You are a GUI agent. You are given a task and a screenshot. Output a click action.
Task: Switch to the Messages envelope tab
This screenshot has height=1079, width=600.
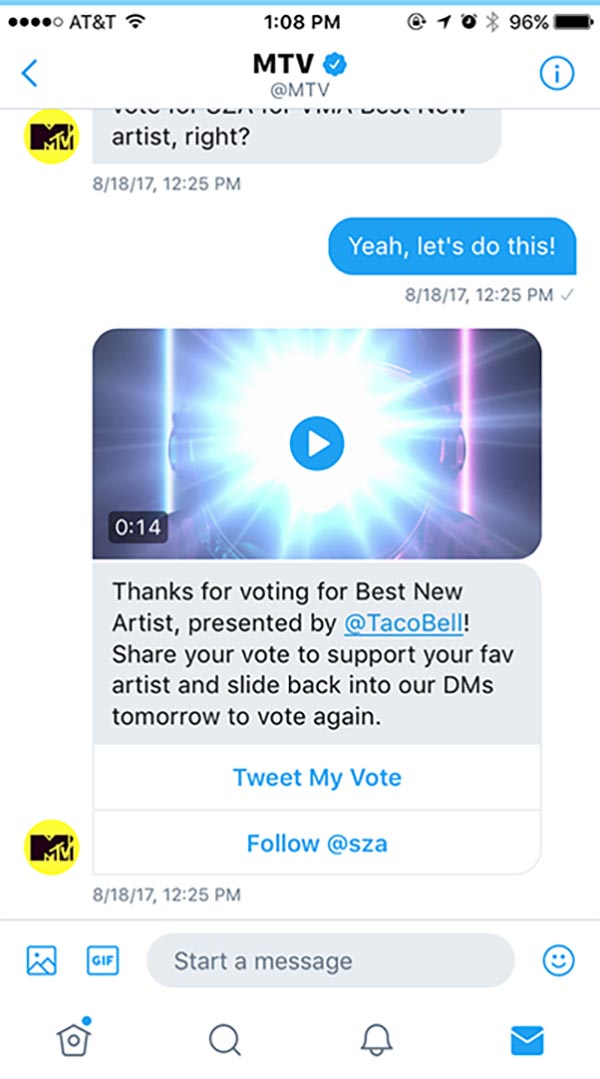pyautogui.click(x=526, y=1040)
